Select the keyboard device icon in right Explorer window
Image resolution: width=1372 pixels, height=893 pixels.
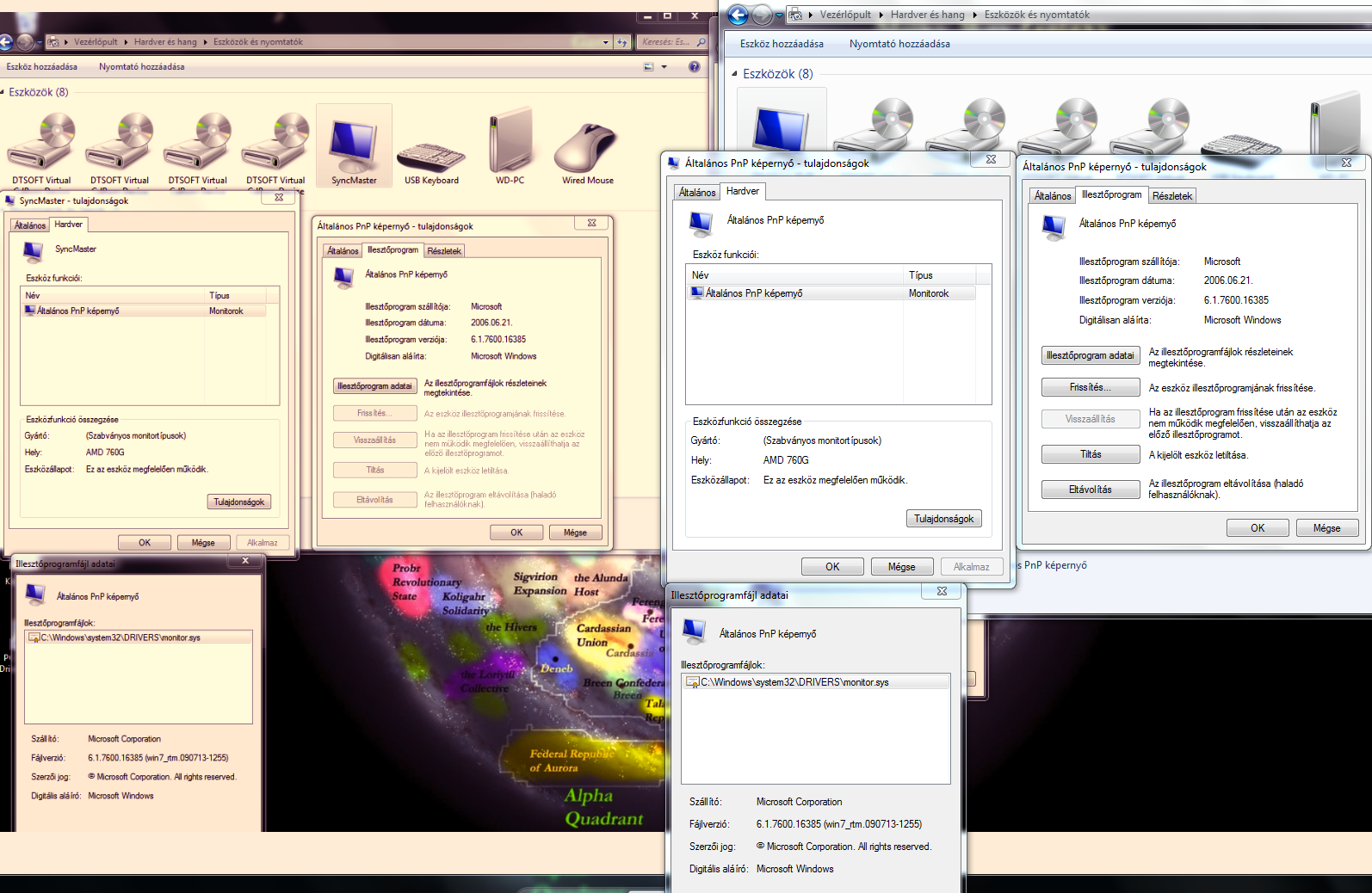click(x=1240, y=143)
